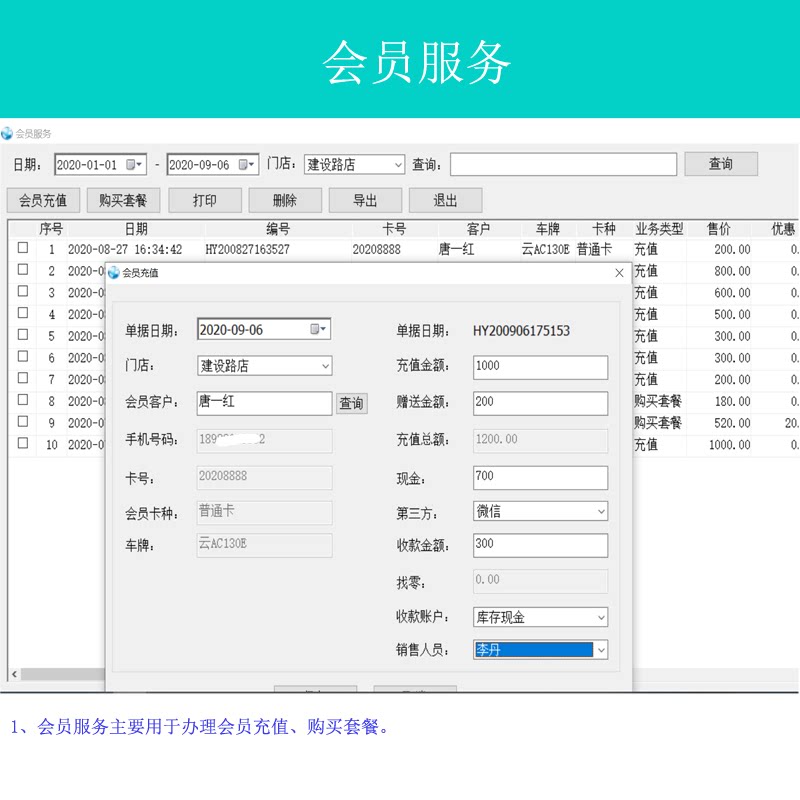
Task: Click the left arrow of horizontal scrollbar
Action: 14,674
